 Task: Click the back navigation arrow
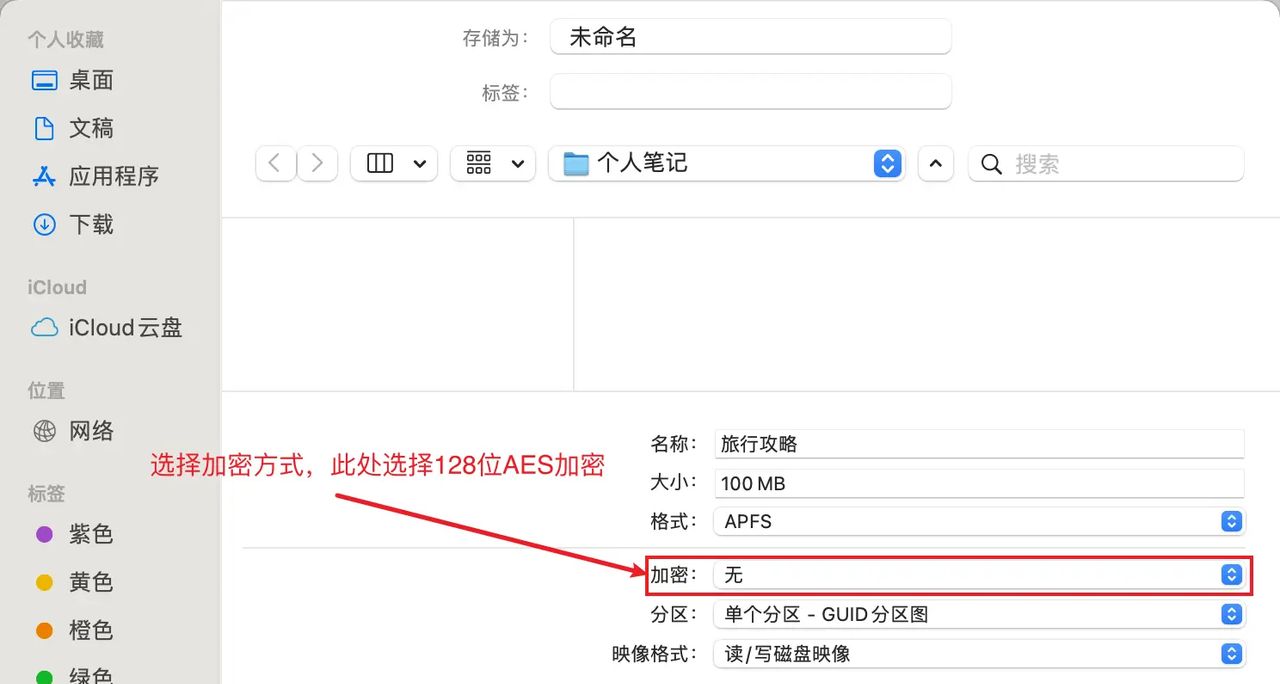tap(275, 163)
